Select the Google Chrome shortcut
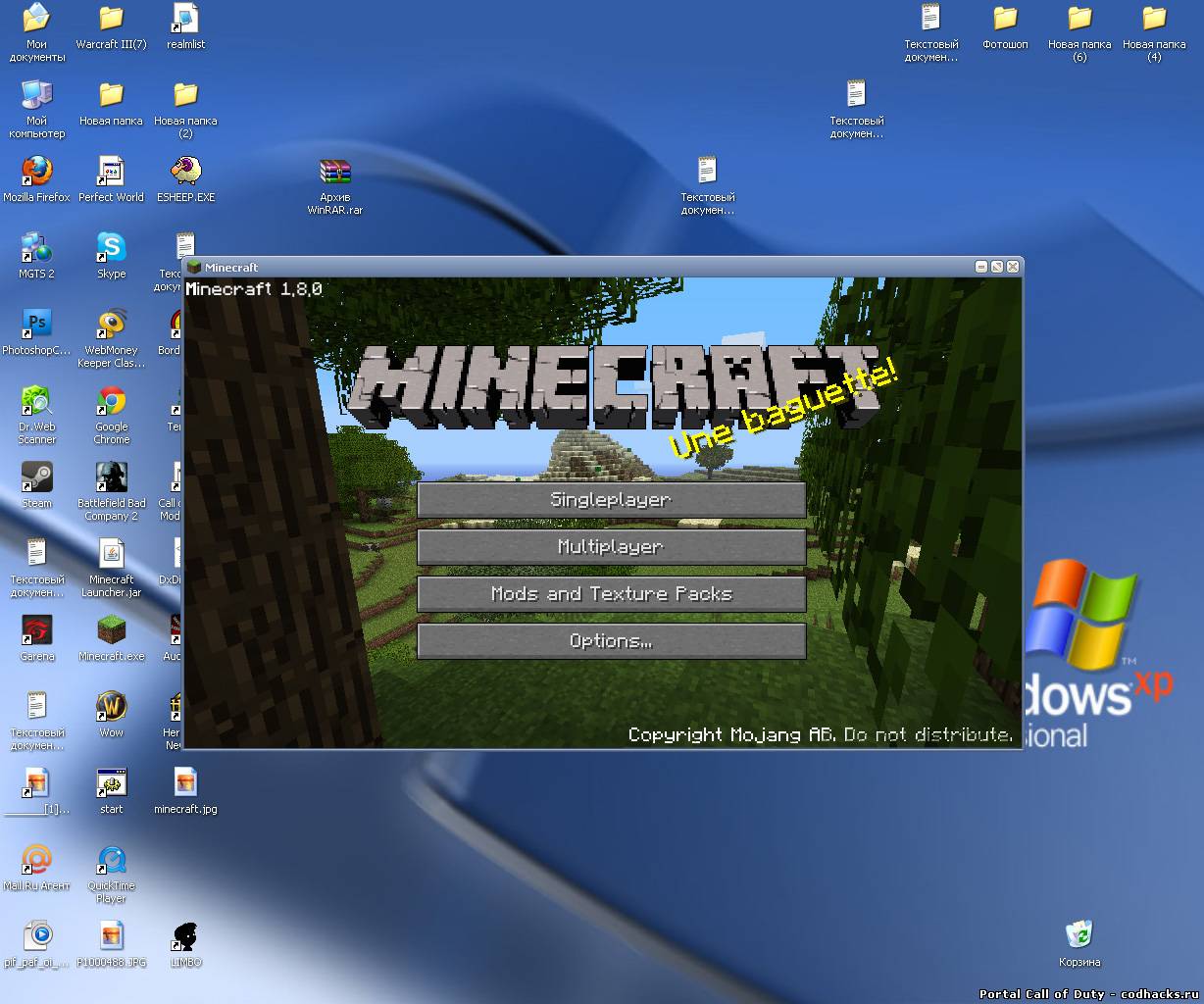This screenshot has height=1004, width=1204. [x=111, y=400]
